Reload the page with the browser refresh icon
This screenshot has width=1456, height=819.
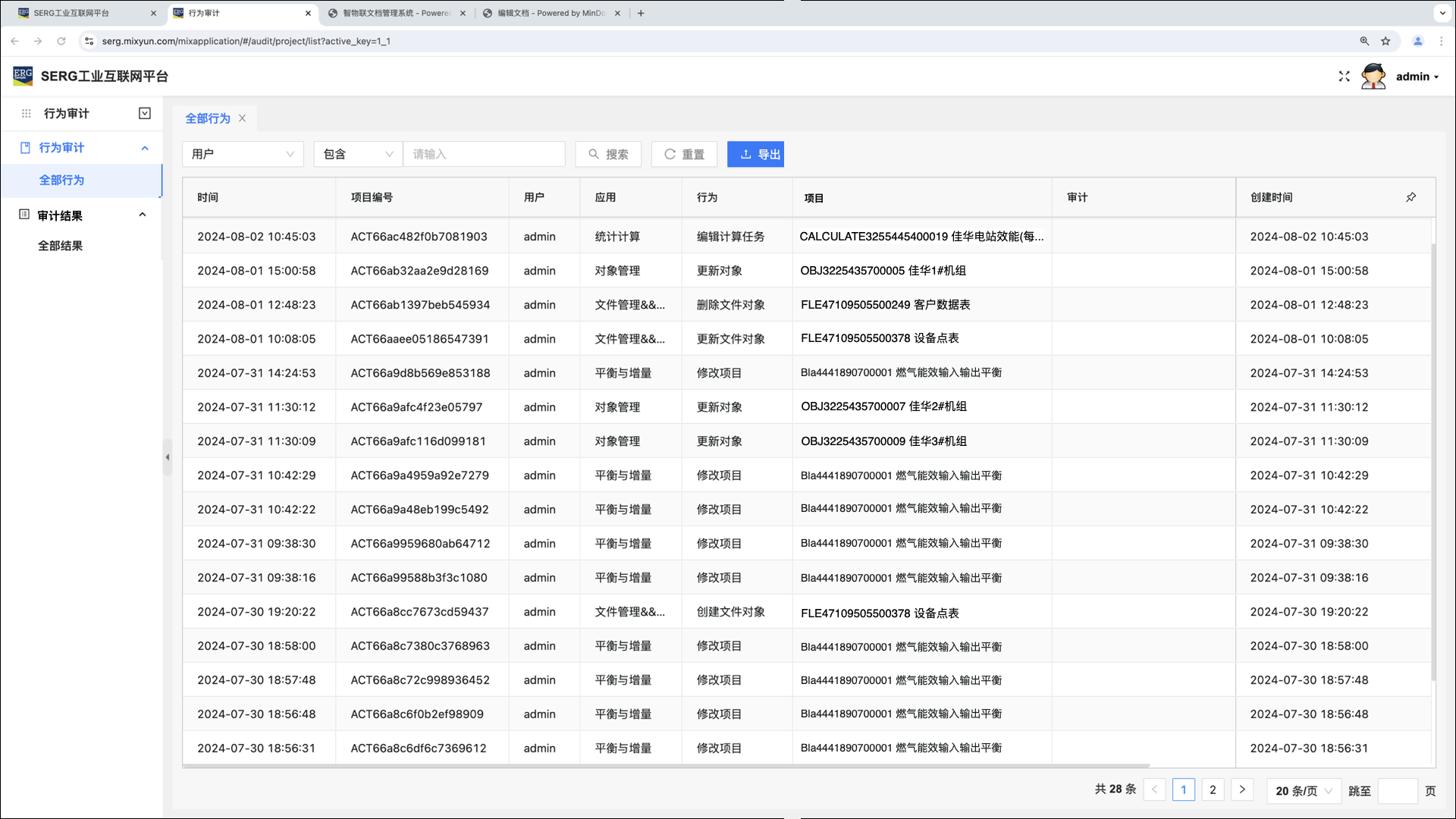tap(61, 41)
